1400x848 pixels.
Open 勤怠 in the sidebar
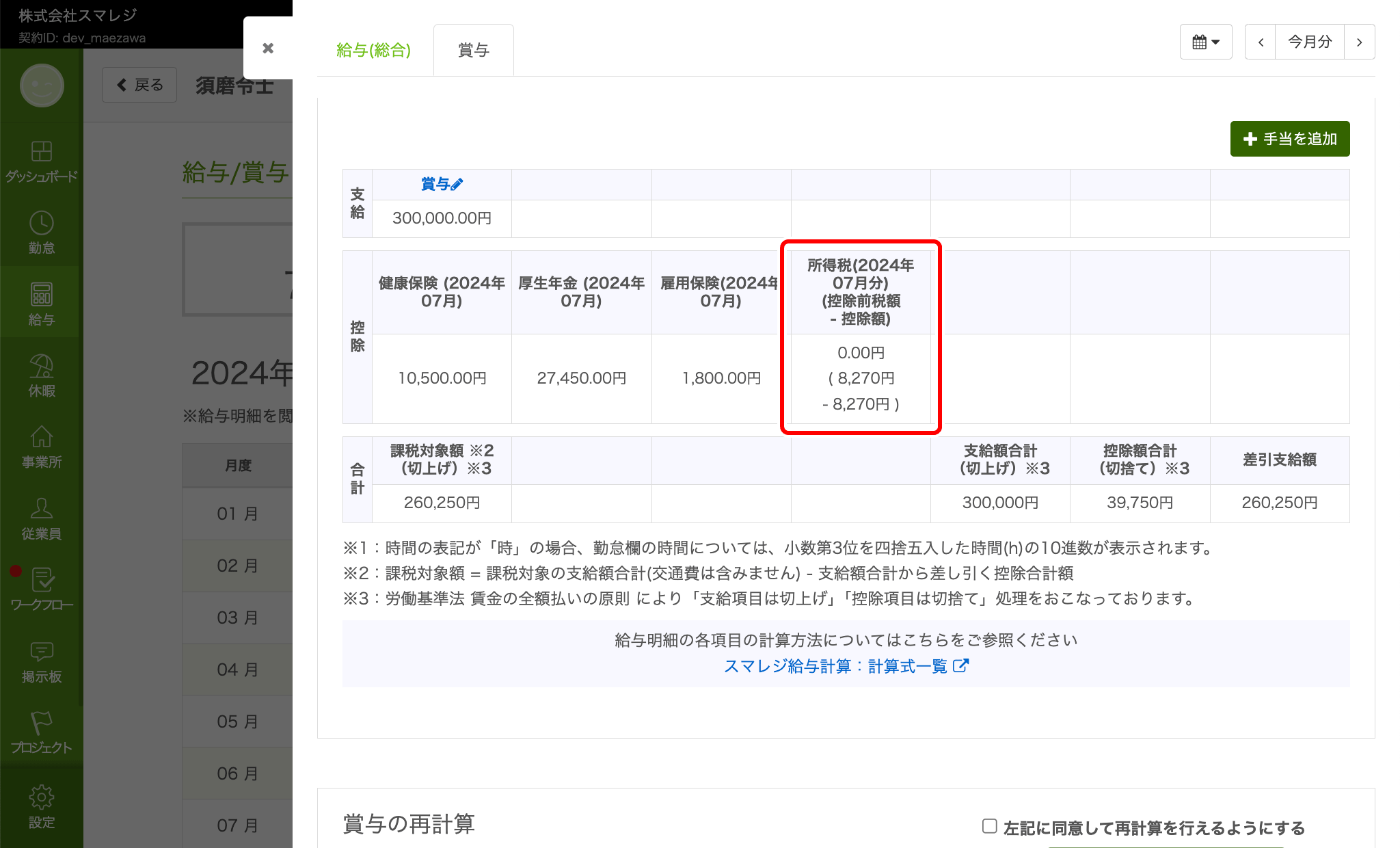point(42,233)
